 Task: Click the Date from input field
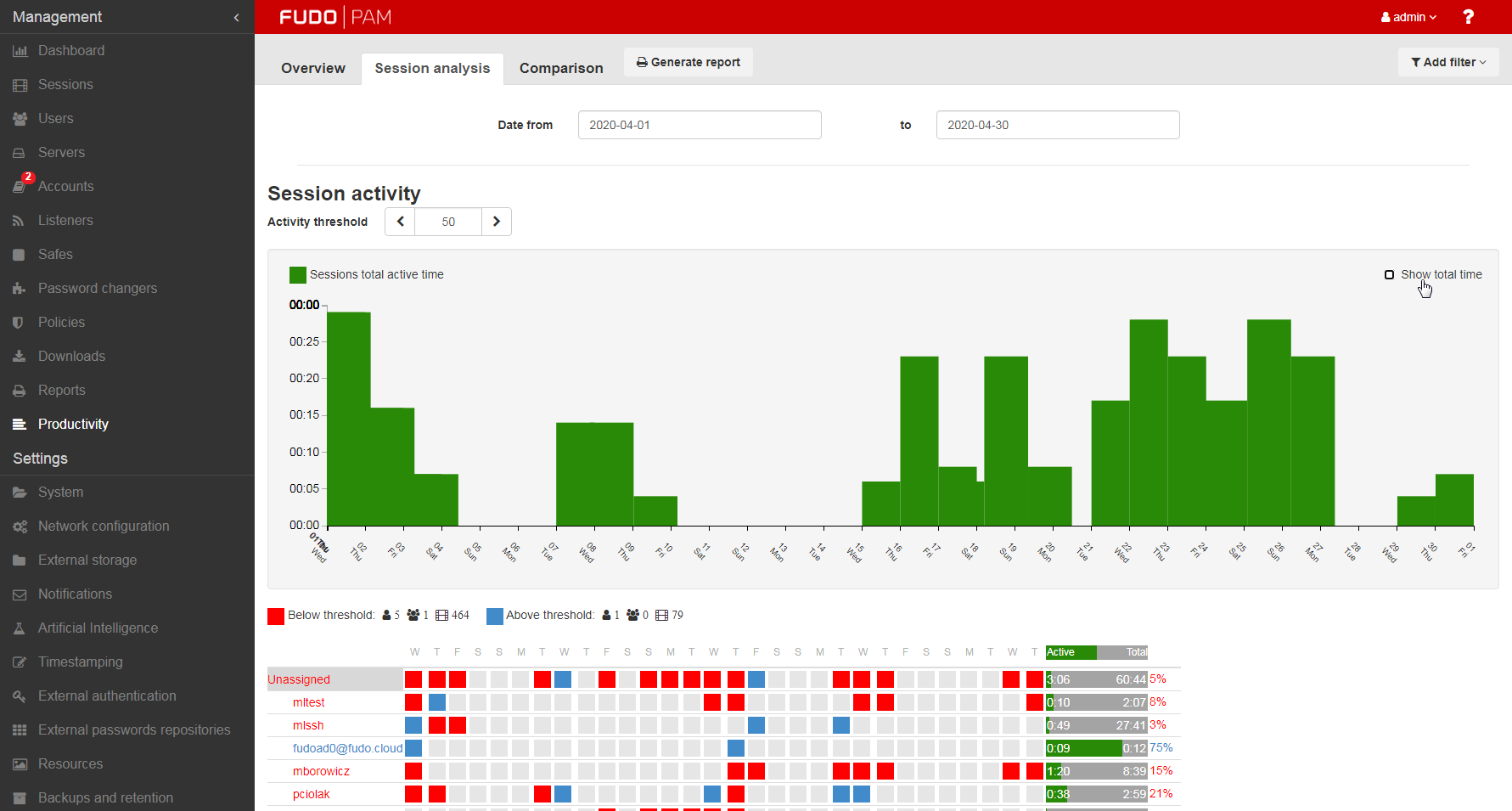coord(700,125)
